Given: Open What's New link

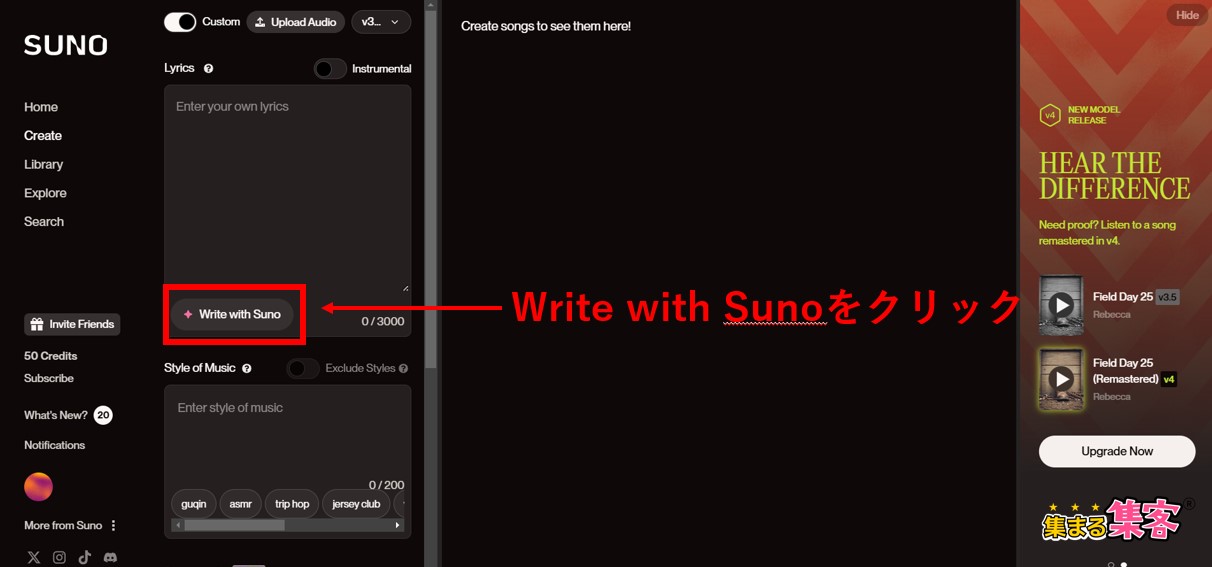Looking at the screenshot, I should click(56, 415).
